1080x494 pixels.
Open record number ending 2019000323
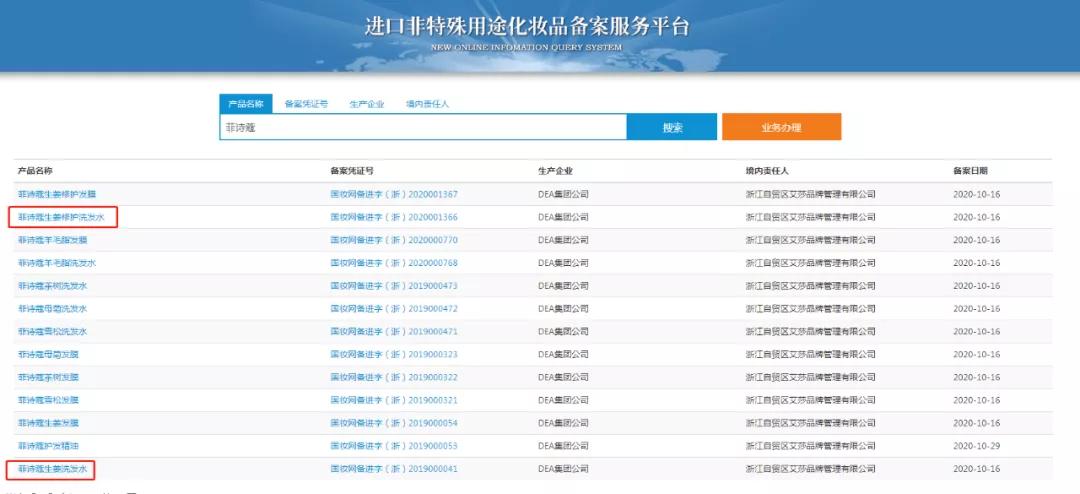tap(394, 354)
